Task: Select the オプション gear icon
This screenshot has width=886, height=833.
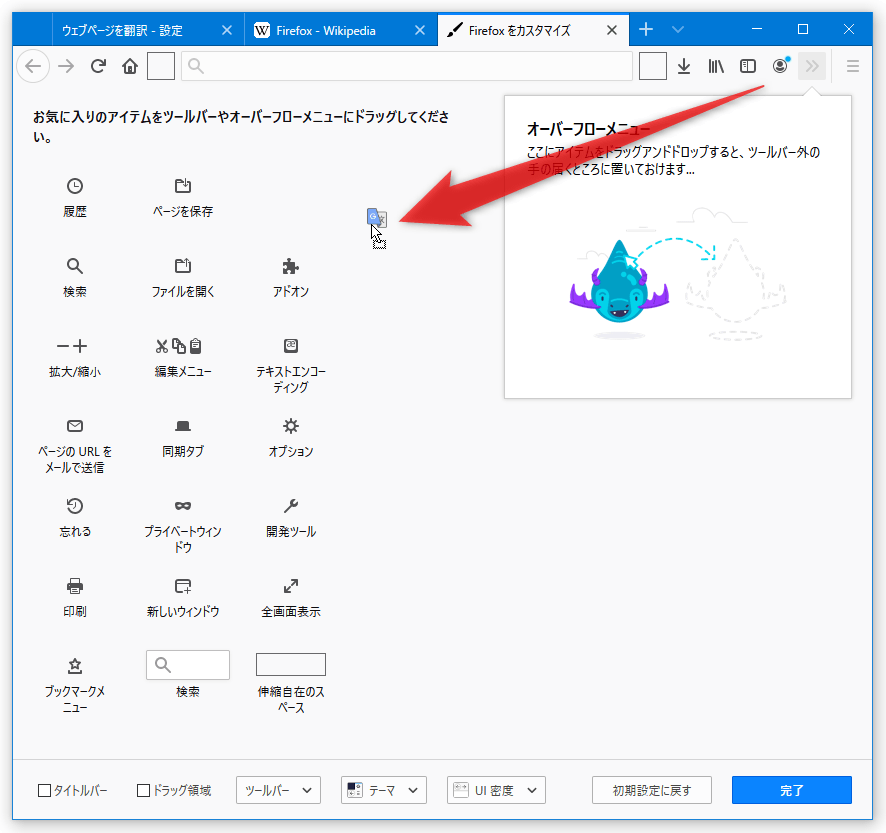Action: point(290,426)
